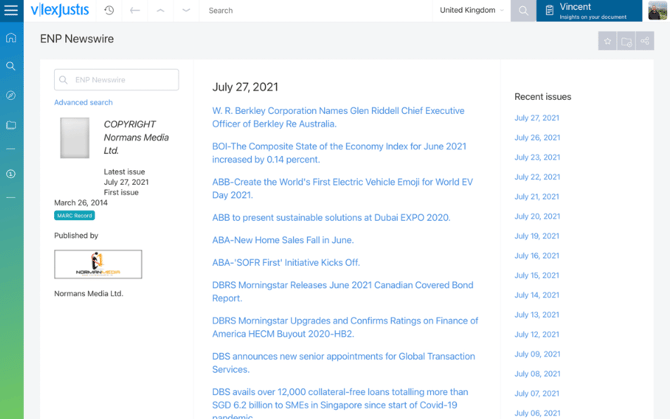Screen dimensions: 670x419
Task: Select the July 22, 2021 issue
Action: (x=537, y=177)
